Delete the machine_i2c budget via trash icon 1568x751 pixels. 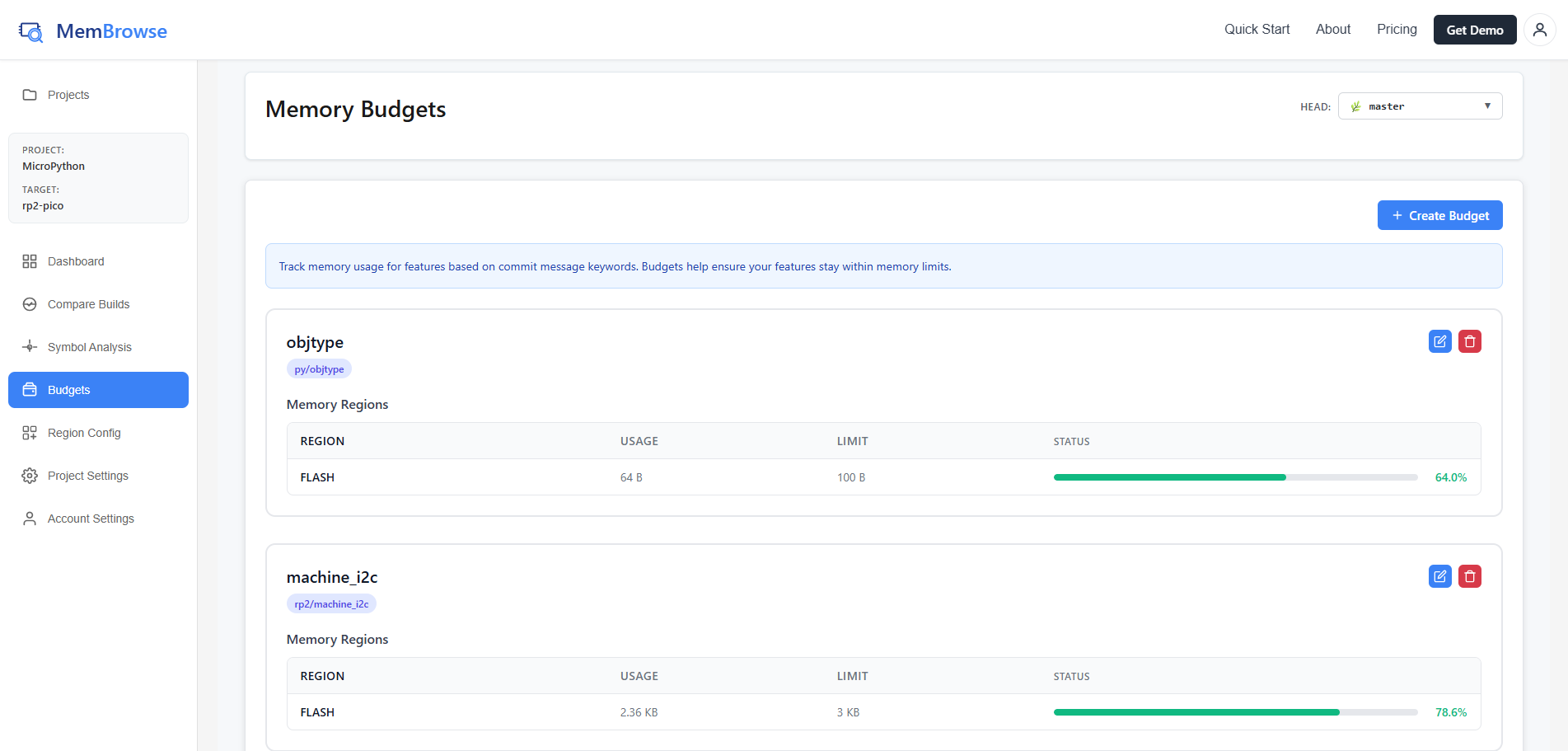click(x=1469, y=576)
